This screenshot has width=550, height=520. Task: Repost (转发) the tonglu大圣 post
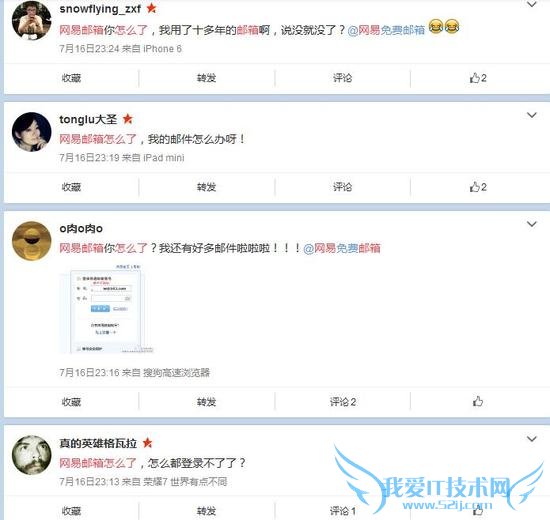206,187
